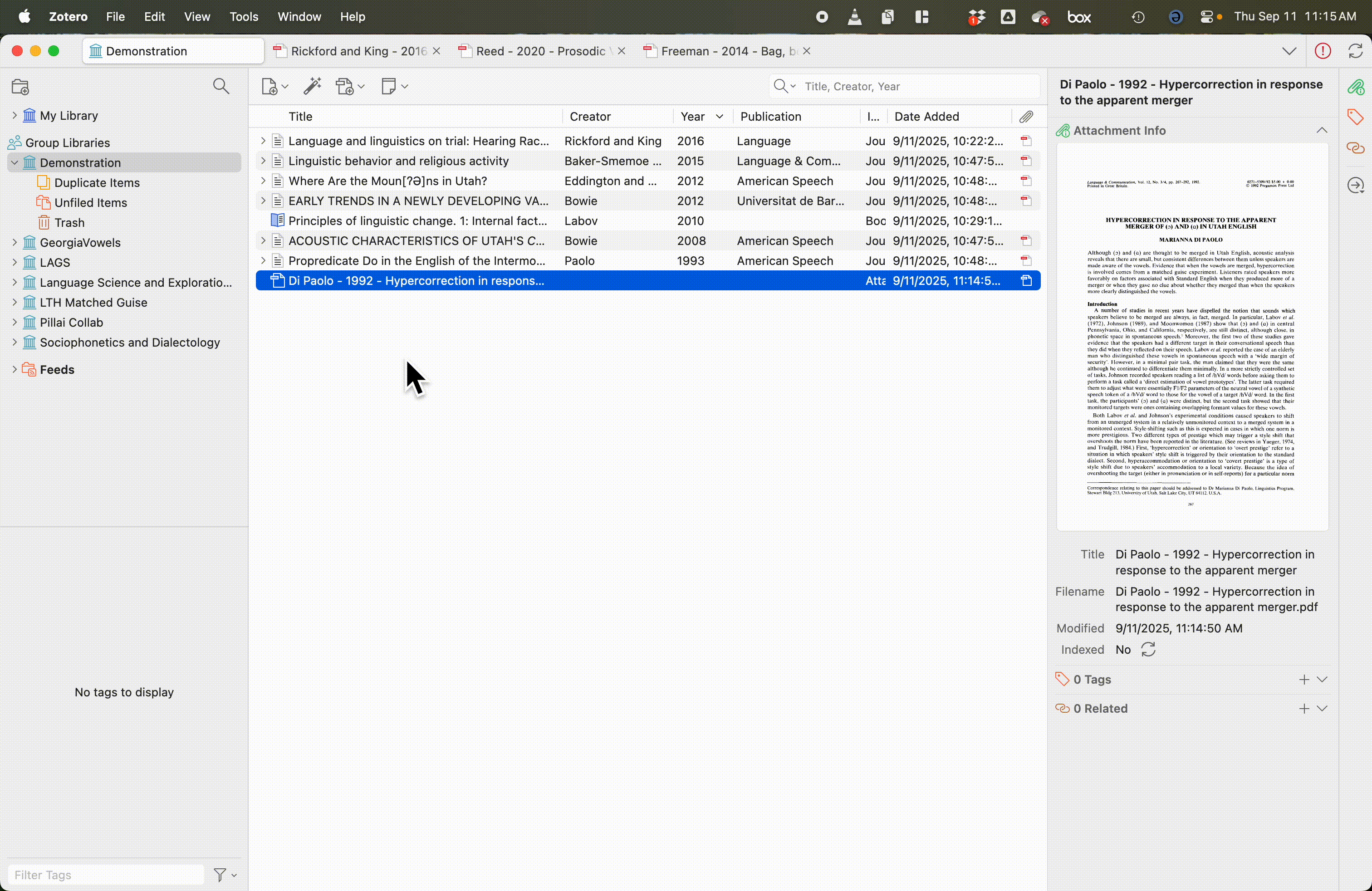Switch to Reed - 2020 - Prosodic tab

(x=539, y=51)
